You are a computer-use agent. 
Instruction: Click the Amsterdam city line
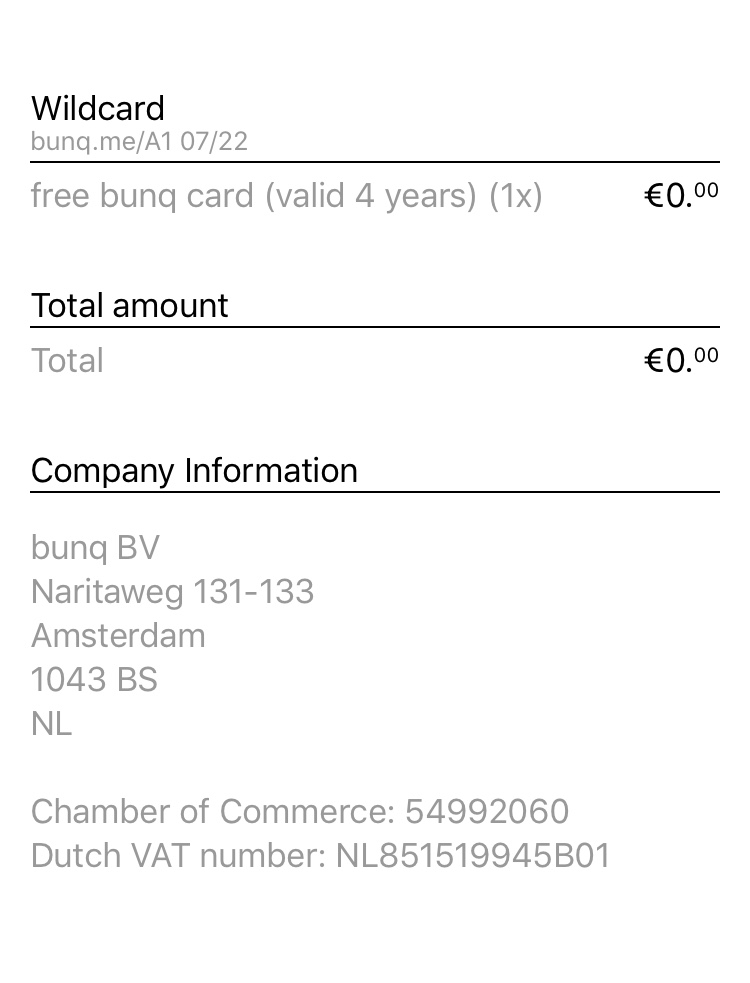[x=118, y=636]
